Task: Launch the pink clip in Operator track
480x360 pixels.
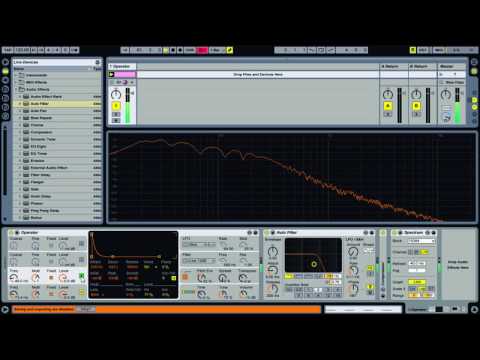Action: tap(112, 74)
